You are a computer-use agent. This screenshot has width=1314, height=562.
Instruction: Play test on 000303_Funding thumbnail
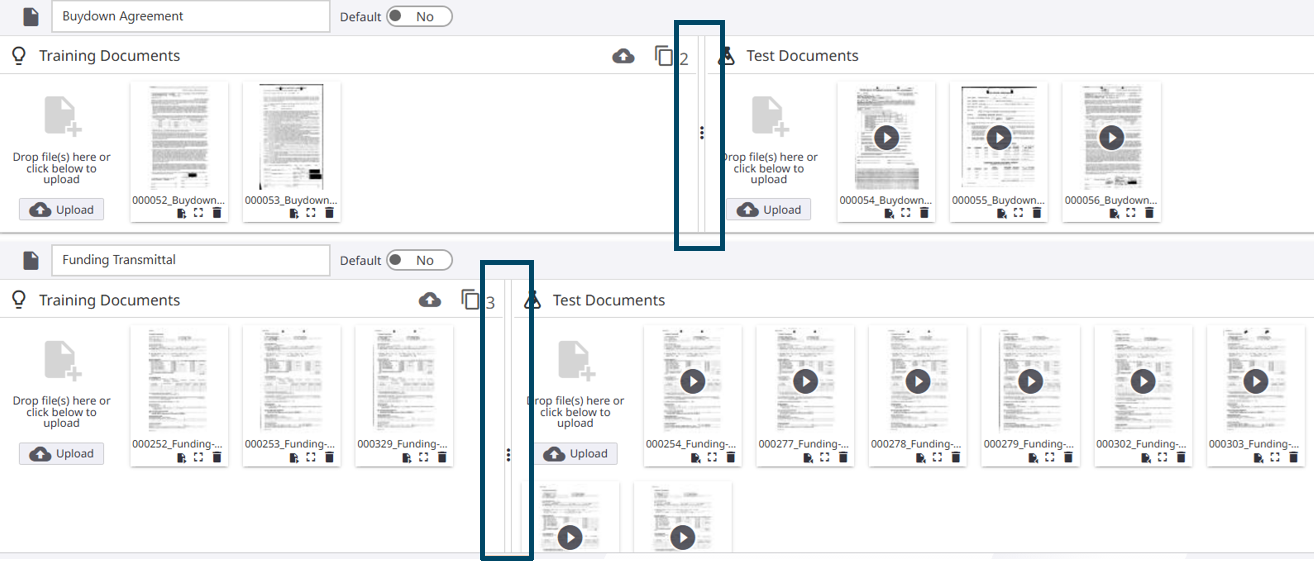click(x=1256, y=381)
